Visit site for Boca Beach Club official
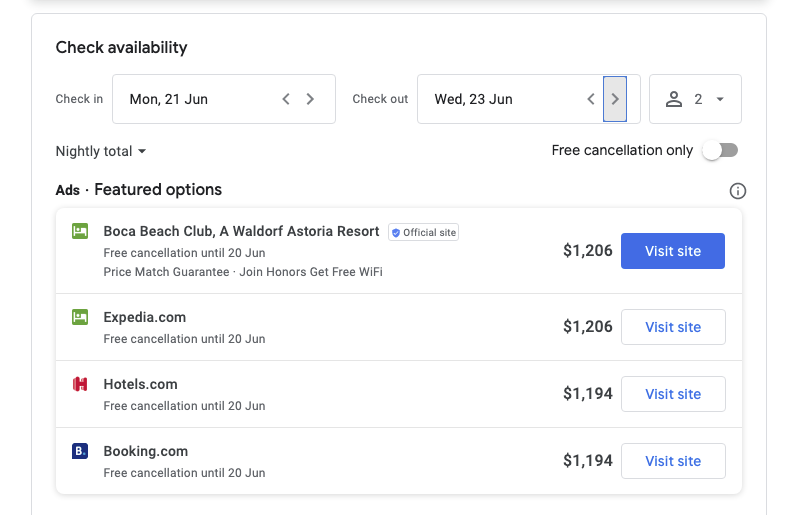The width and height of the screenshot is (787, 515). [x=673, y=251]
